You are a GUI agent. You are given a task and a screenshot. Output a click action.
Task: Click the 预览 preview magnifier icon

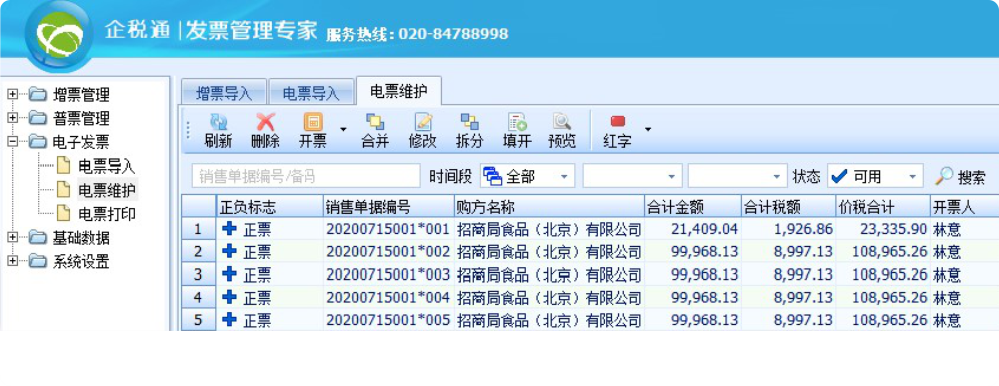click(562, 122)
